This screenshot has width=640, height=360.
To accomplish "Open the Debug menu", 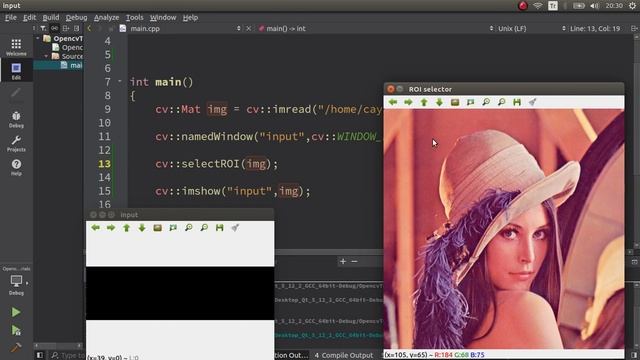I will click(76, 18).
